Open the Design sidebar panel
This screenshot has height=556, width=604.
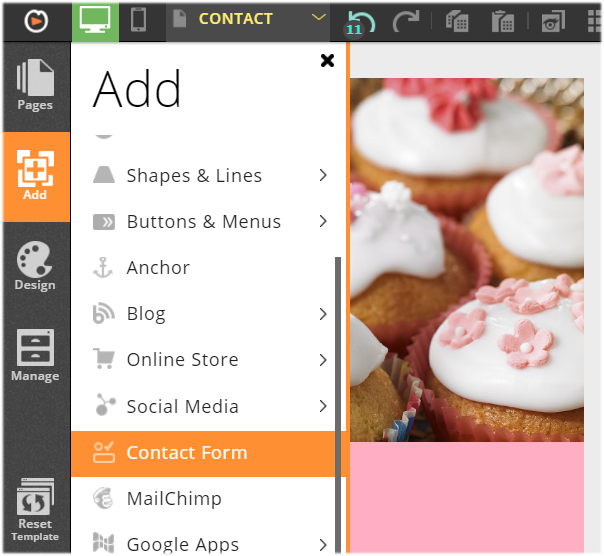[x=35, y=266]
